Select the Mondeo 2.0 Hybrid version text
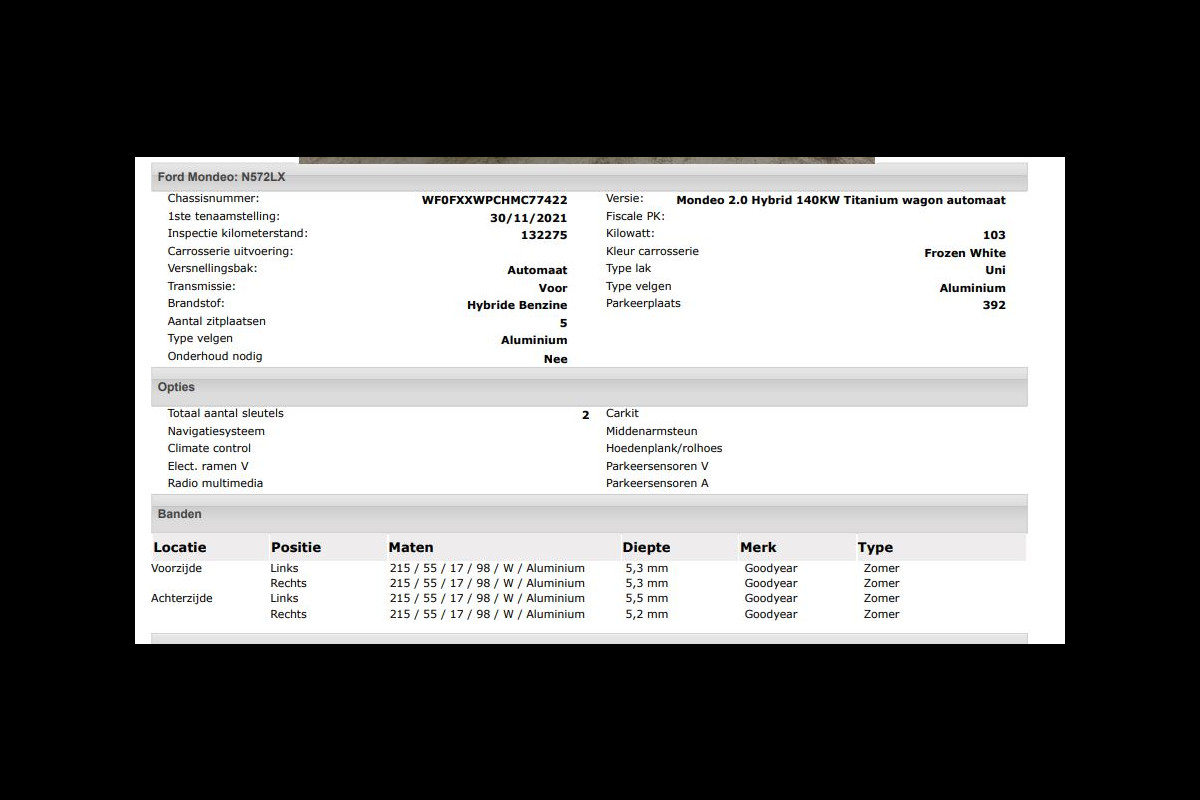The width and height of the screenshot is (1200, 800). click(x=840, y=200)
